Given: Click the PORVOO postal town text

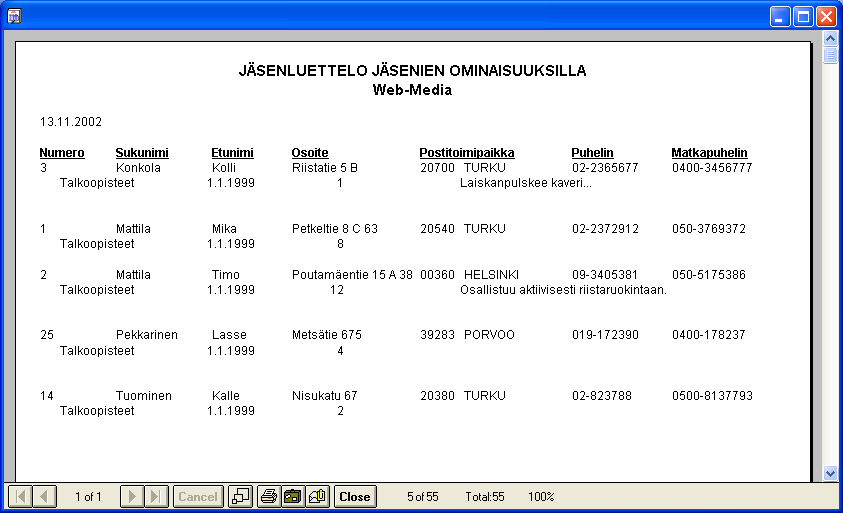Looking at the screenshot, I should coord(489,334).
